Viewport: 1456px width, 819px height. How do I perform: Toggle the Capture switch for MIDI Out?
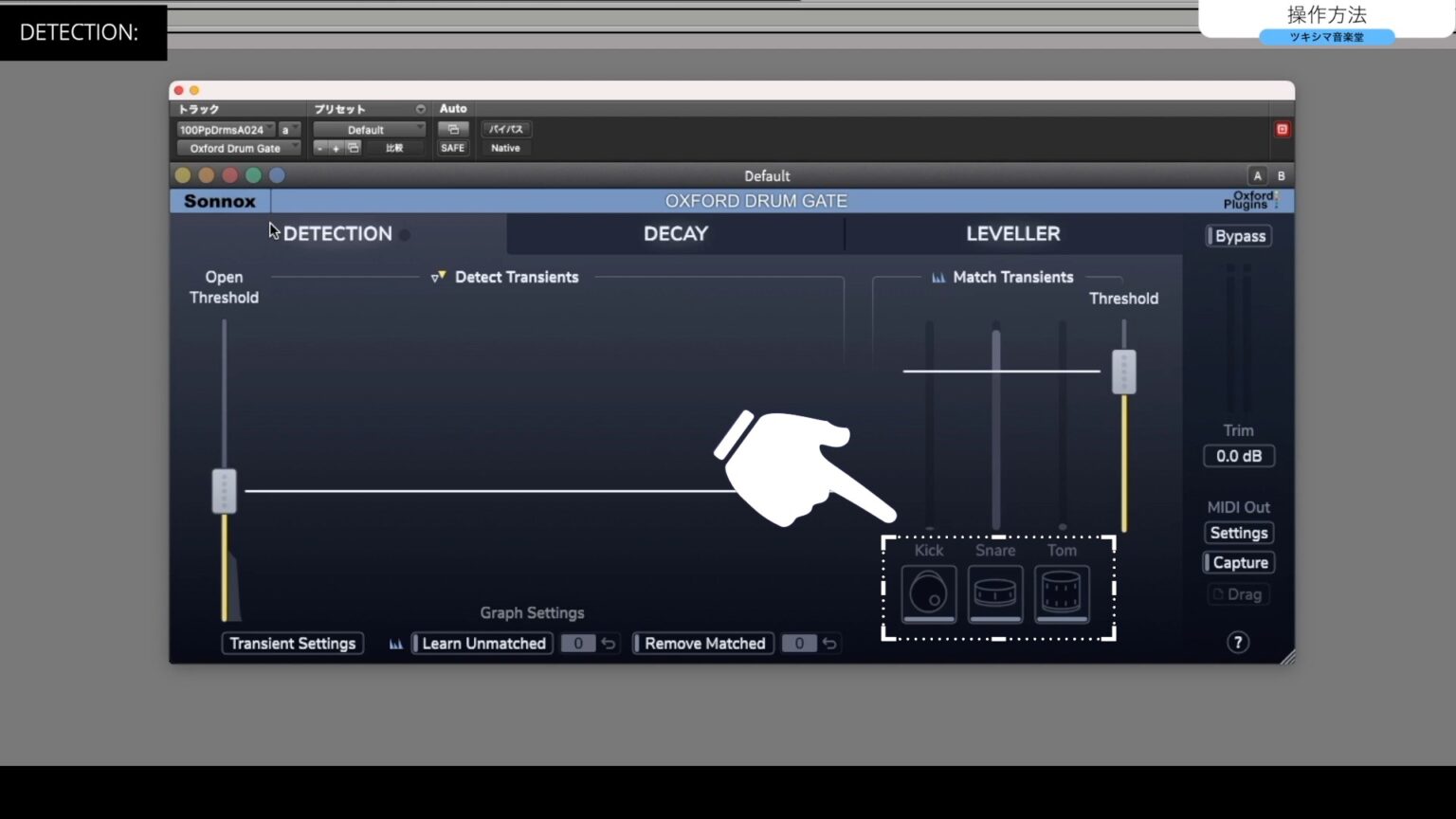(x=1238, y=562)
